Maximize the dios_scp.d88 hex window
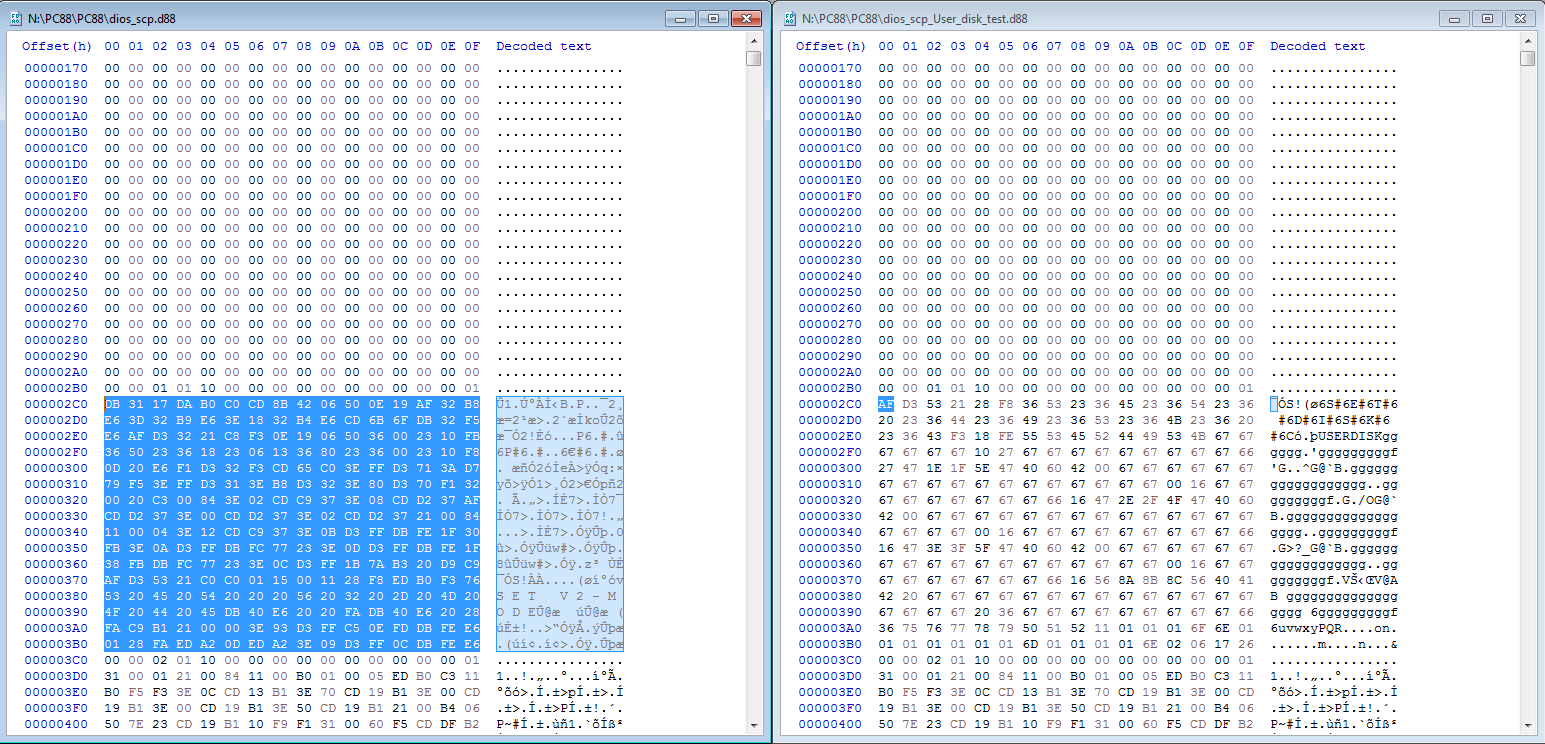1545x744 pixels. tap(713, 19)
